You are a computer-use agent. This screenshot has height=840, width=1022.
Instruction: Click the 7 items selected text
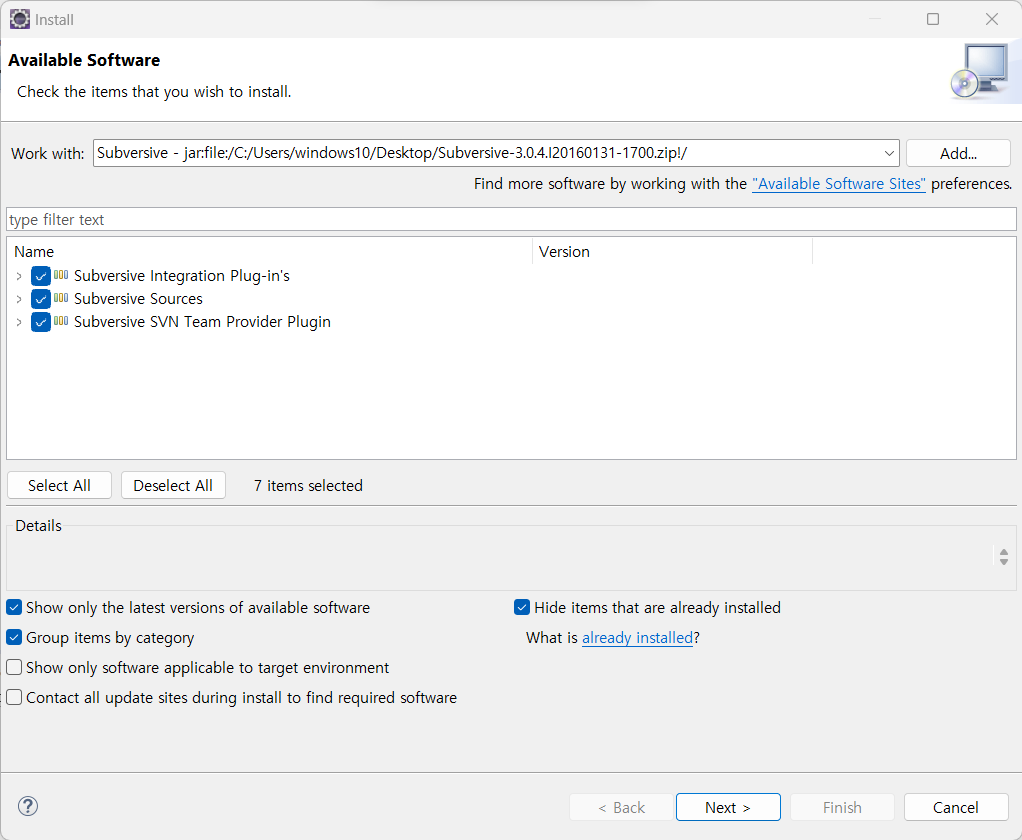tap(308, 485)
